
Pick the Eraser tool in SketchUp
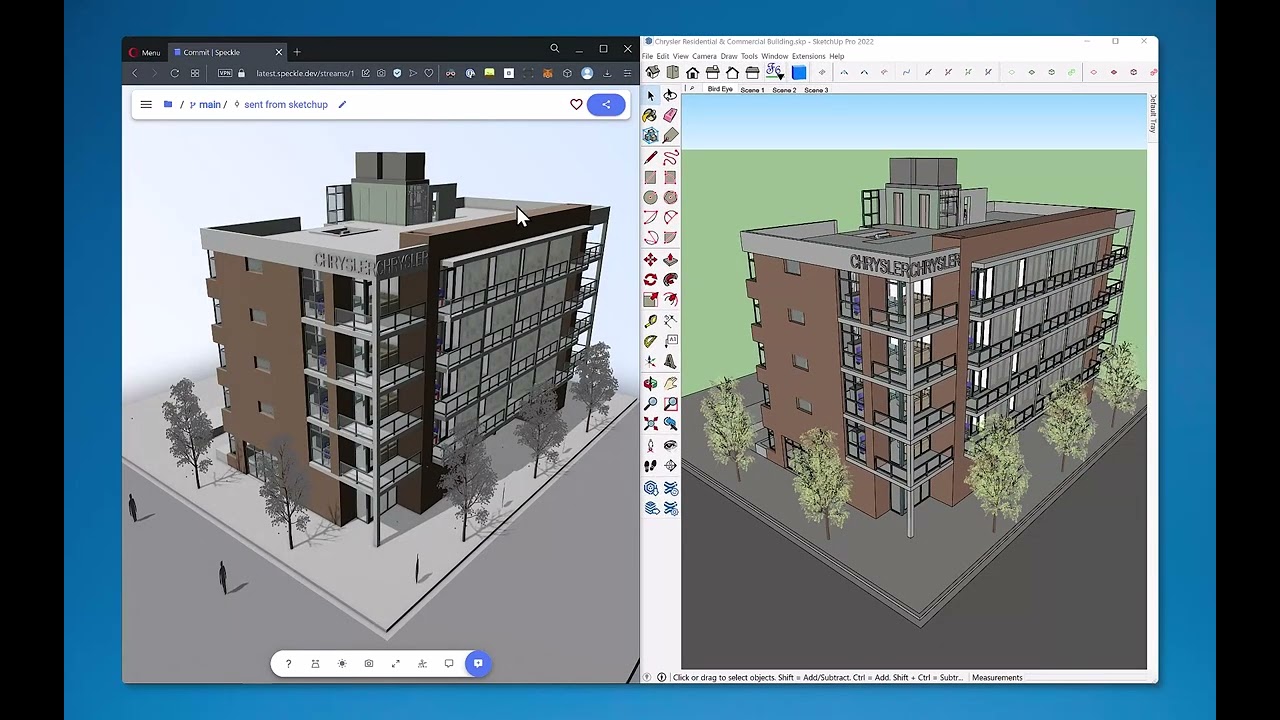coord(670,115)
